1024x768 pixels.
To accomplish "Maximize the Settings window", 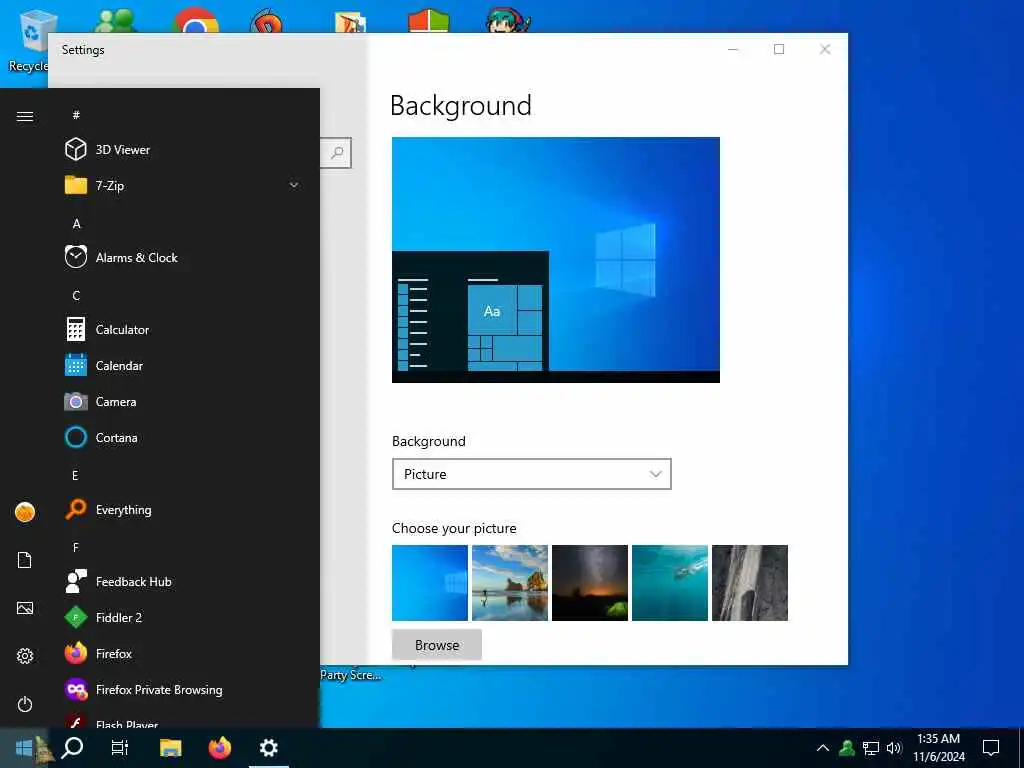I will (x=778, y=50).
